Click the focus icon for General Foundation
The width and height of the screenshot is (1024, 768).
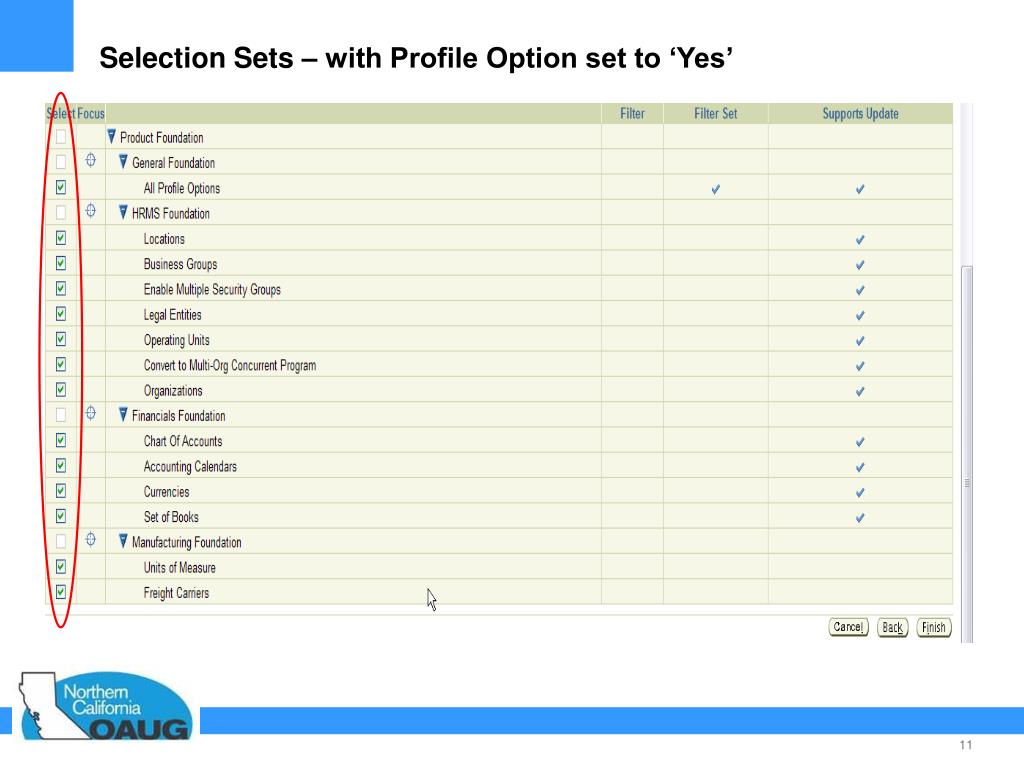[91, 160]
